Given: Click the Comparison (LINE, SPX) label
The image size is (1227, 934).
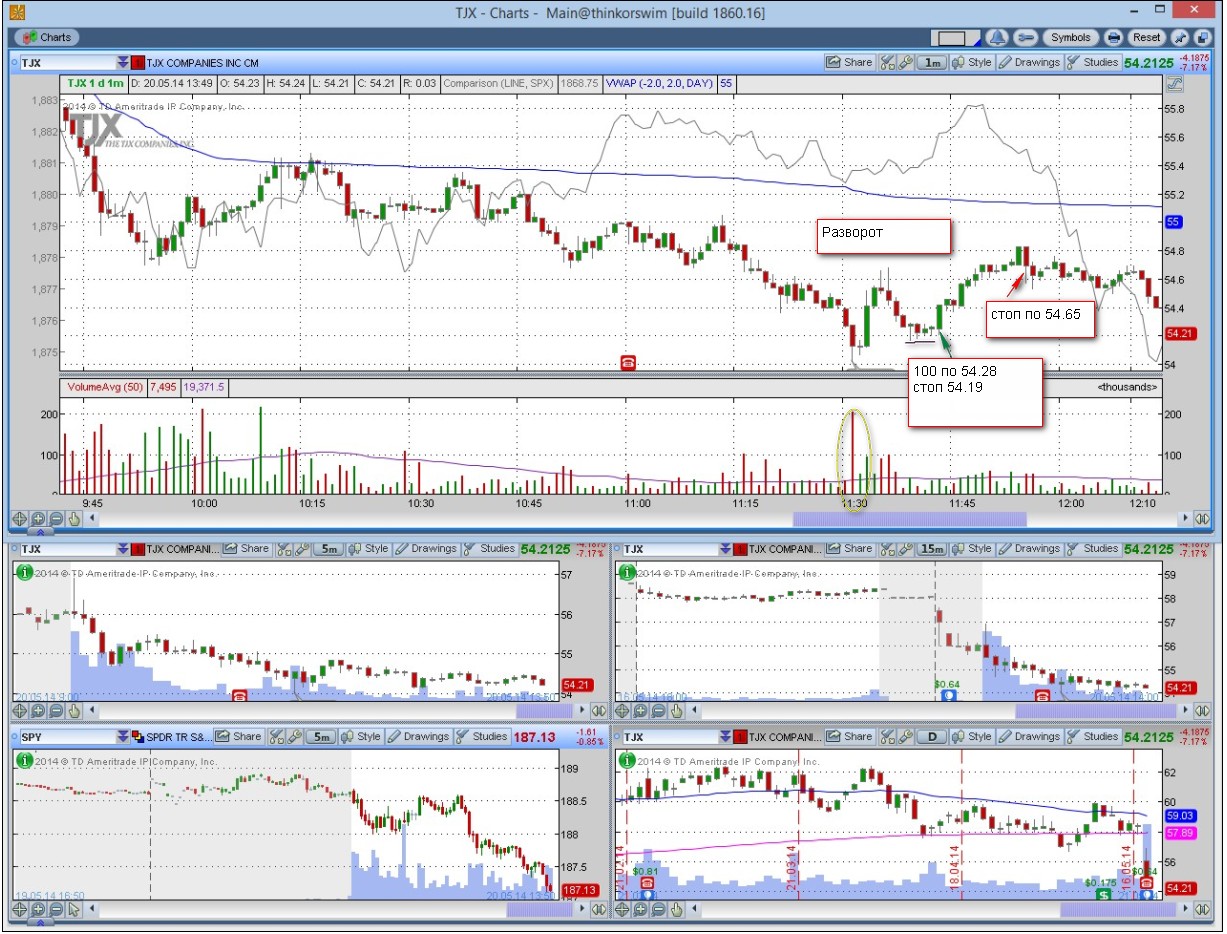Looking at the screenshot, I should coord(499,83).
